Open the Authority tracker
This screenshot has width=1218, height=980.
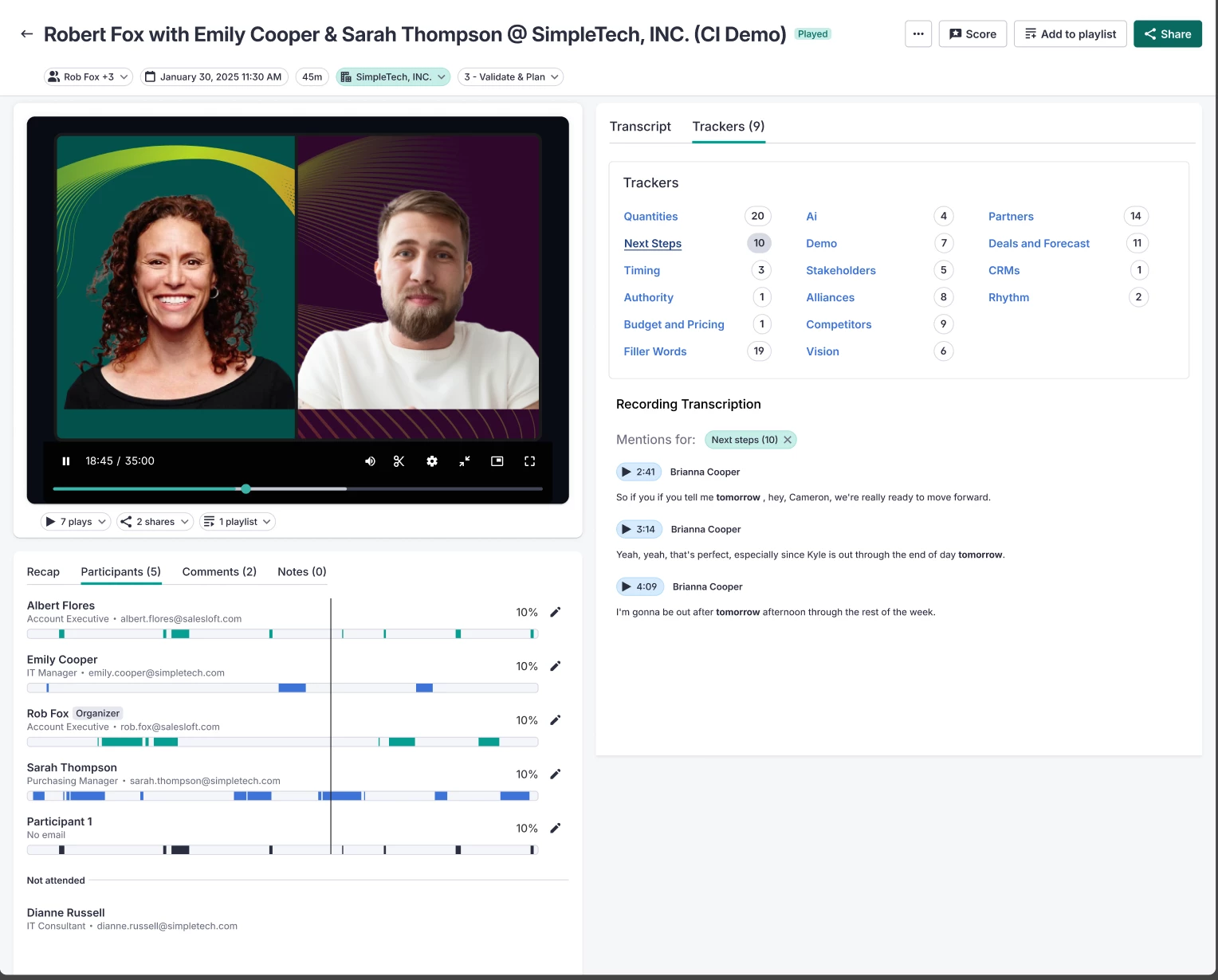[648, 298]
